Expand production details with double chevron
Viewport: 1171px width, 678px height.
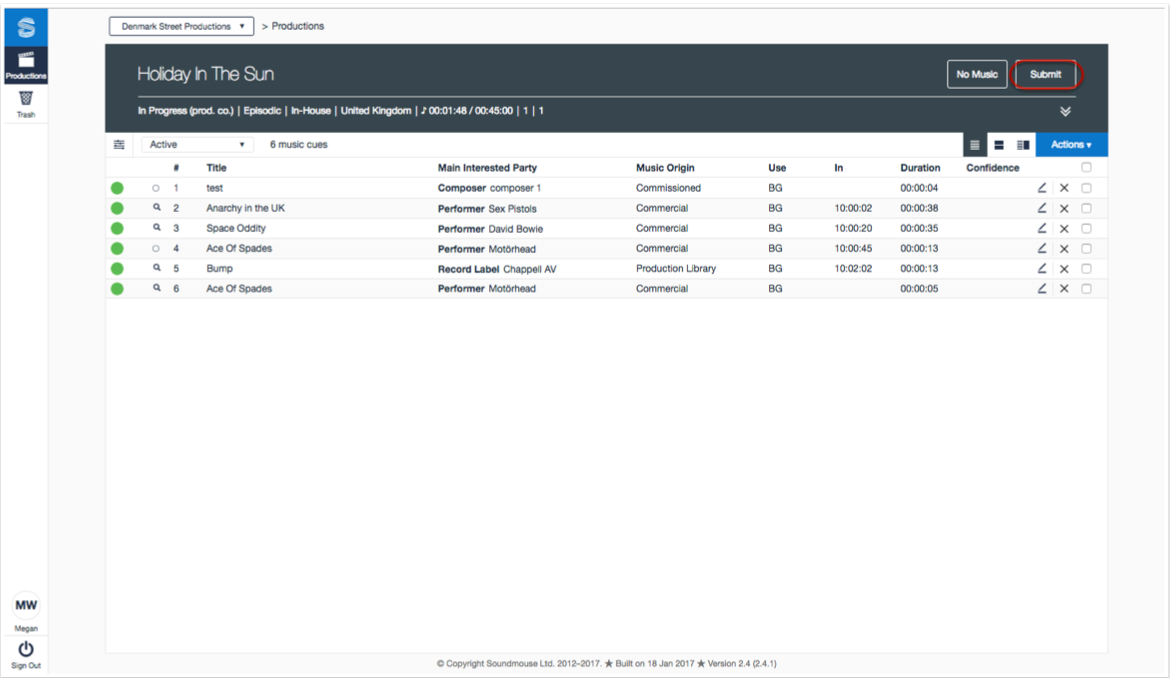(x=1066, y=111)
